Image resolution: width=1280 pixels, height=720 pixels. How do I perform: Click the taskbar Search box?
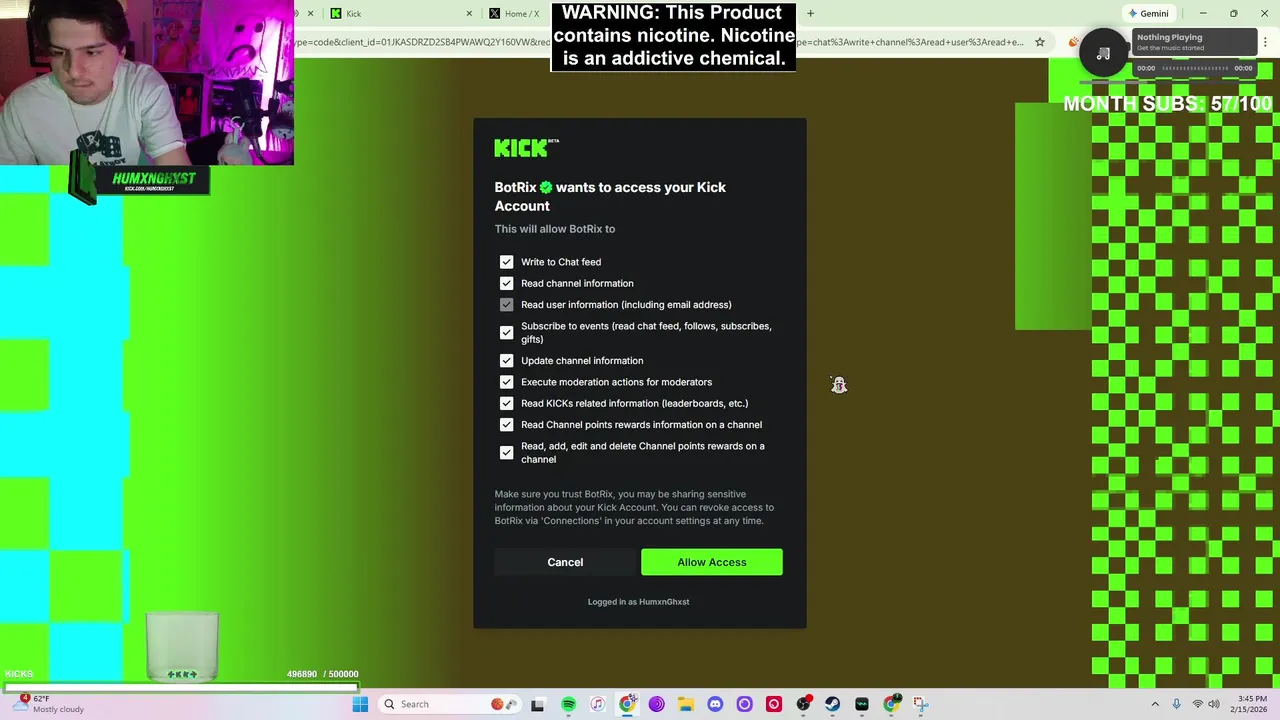click(448, 704)
